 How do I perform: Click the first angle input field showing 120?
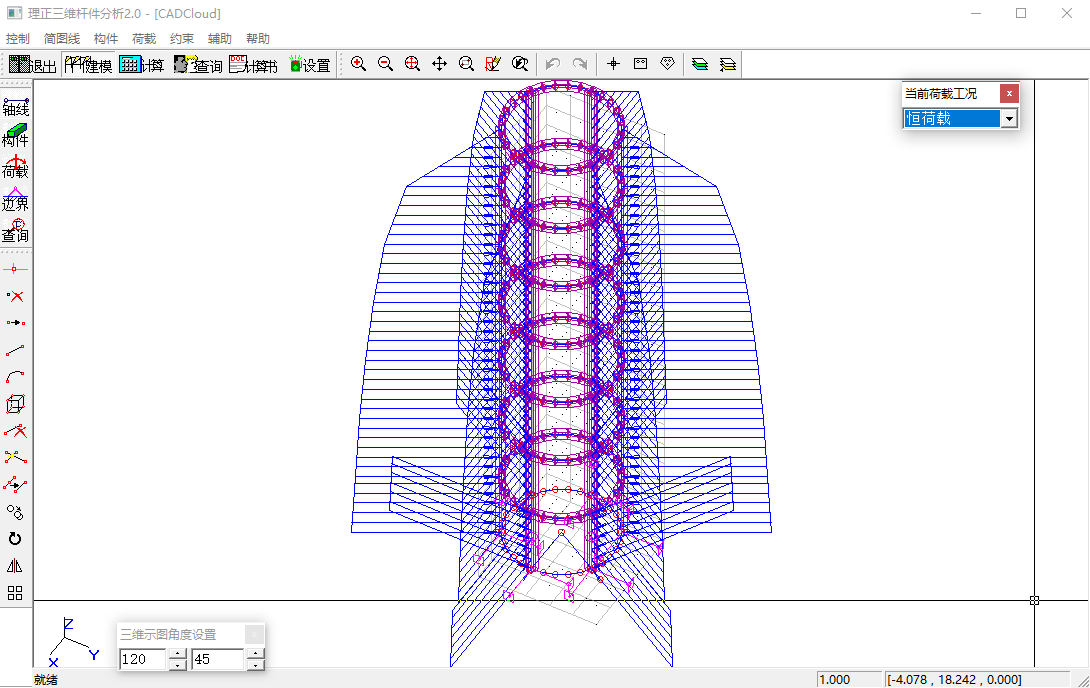tap(142, 659)
